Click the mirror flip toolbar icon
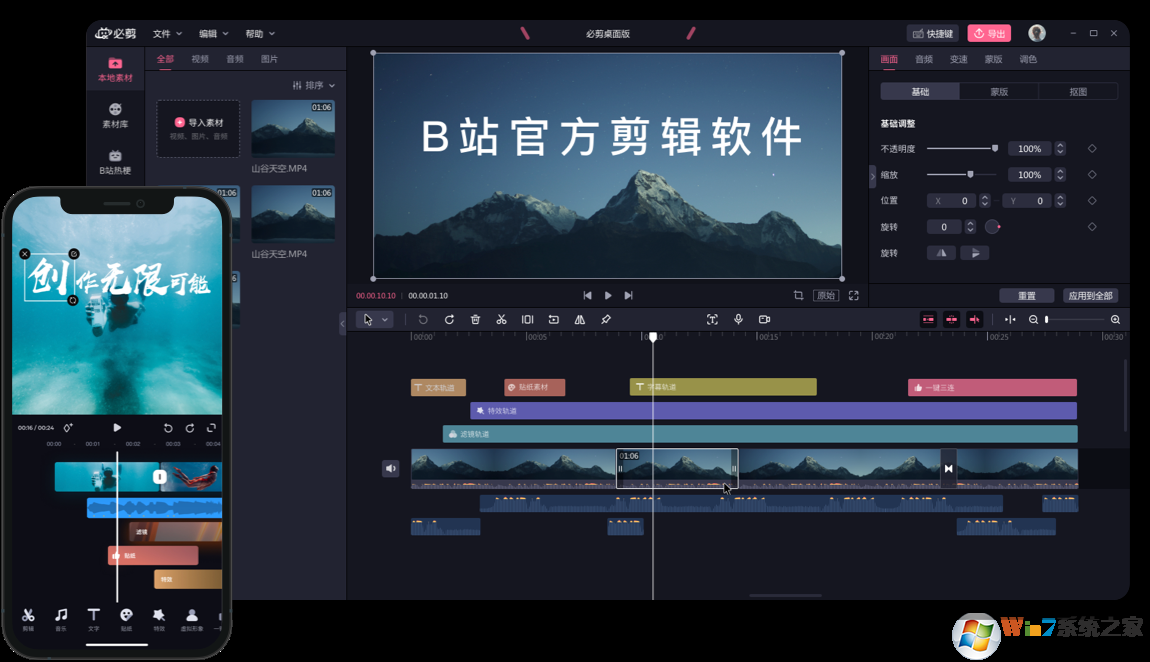Image resolution: width=1150 pixels, height=662 pixels. click(x=579, y=320)
